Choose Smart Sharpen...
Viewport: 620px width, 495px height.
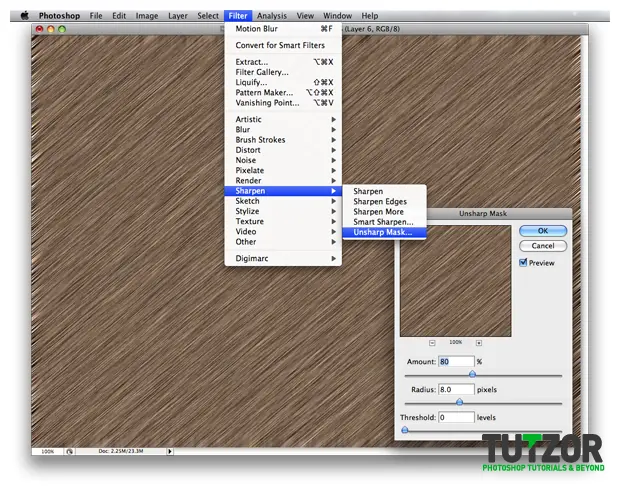click(384, 222)
